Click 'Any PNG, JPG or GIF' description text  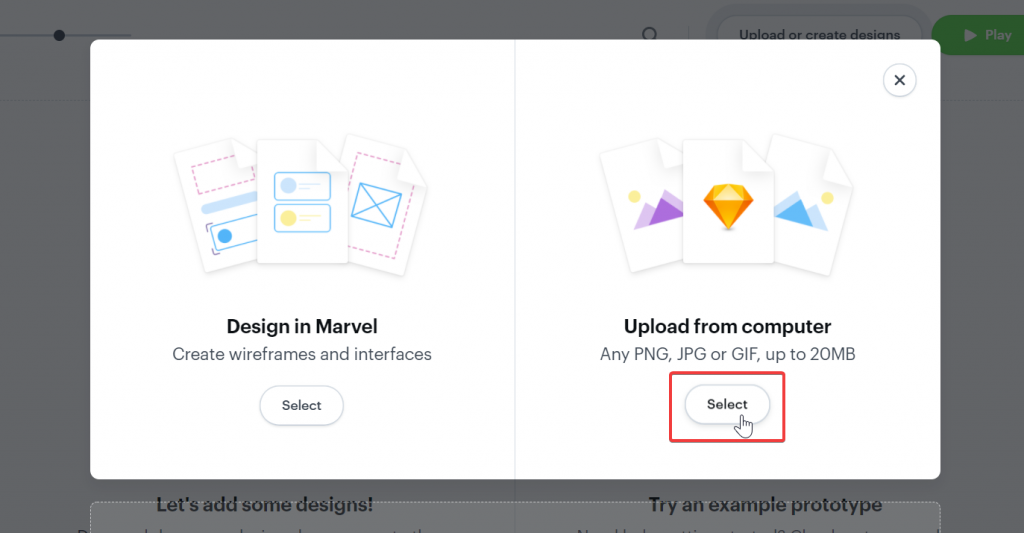727,354
